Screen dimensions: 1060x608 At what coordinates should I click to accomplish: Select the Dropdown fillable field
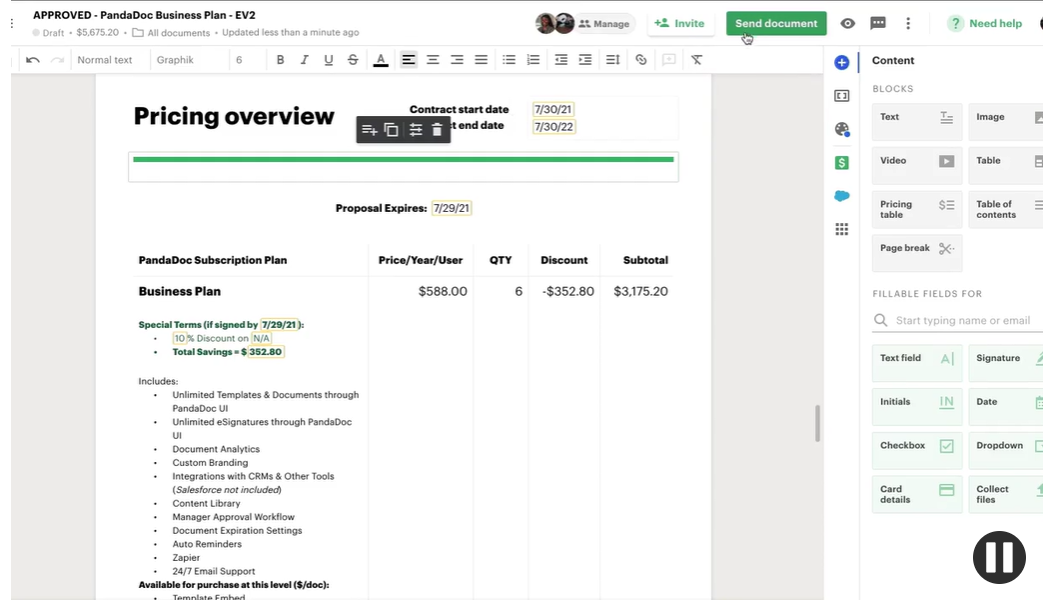coord(1006,450)
